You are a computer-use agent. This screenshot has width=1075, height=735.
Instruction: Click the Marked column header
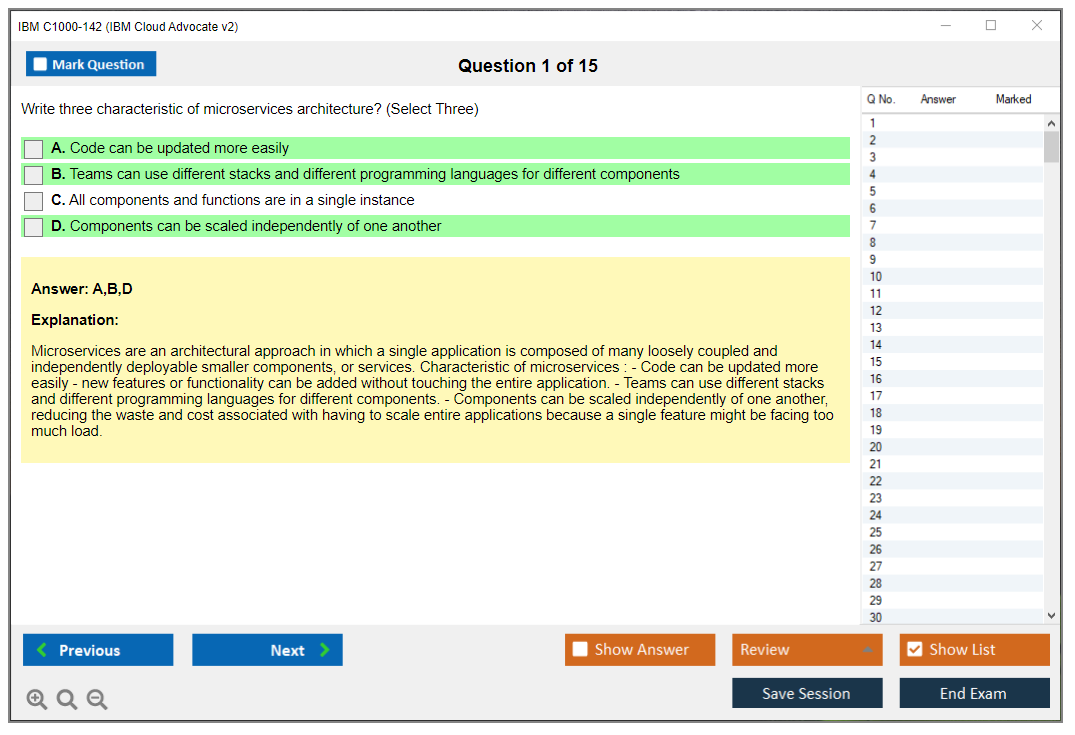click(x=1013, y=99)
